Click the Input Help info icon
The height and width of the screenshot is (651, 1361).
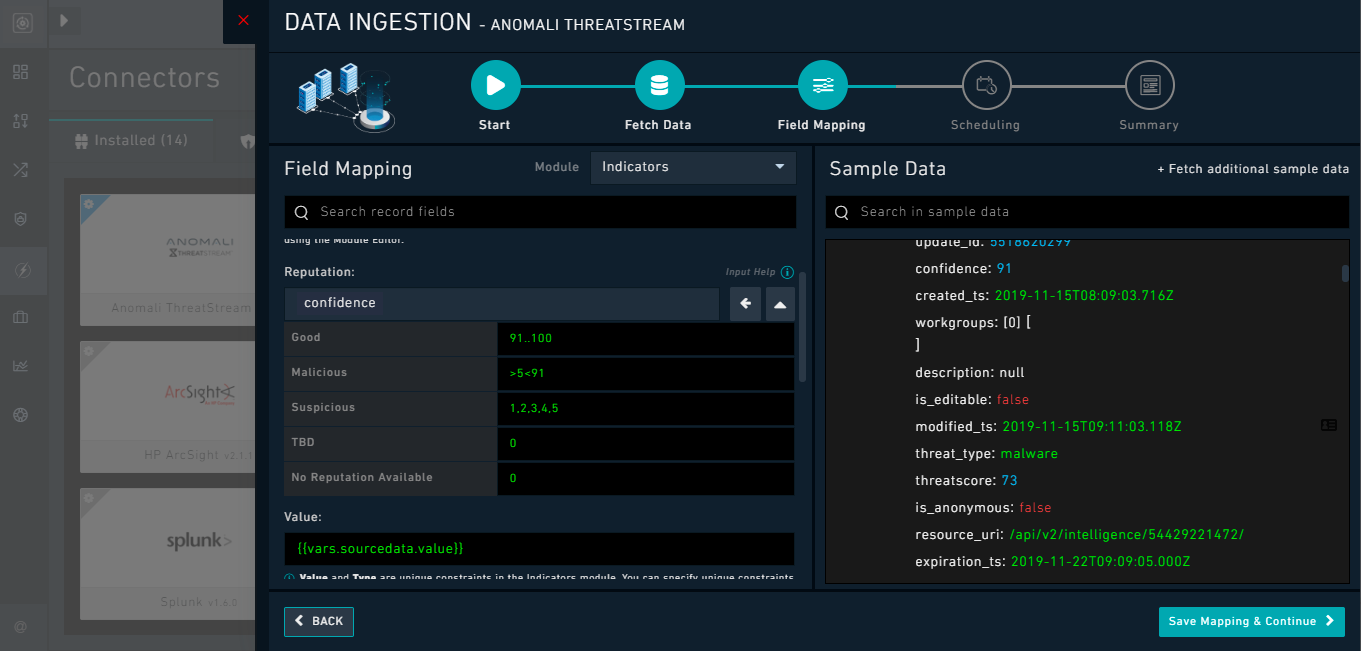pos(787,272)
